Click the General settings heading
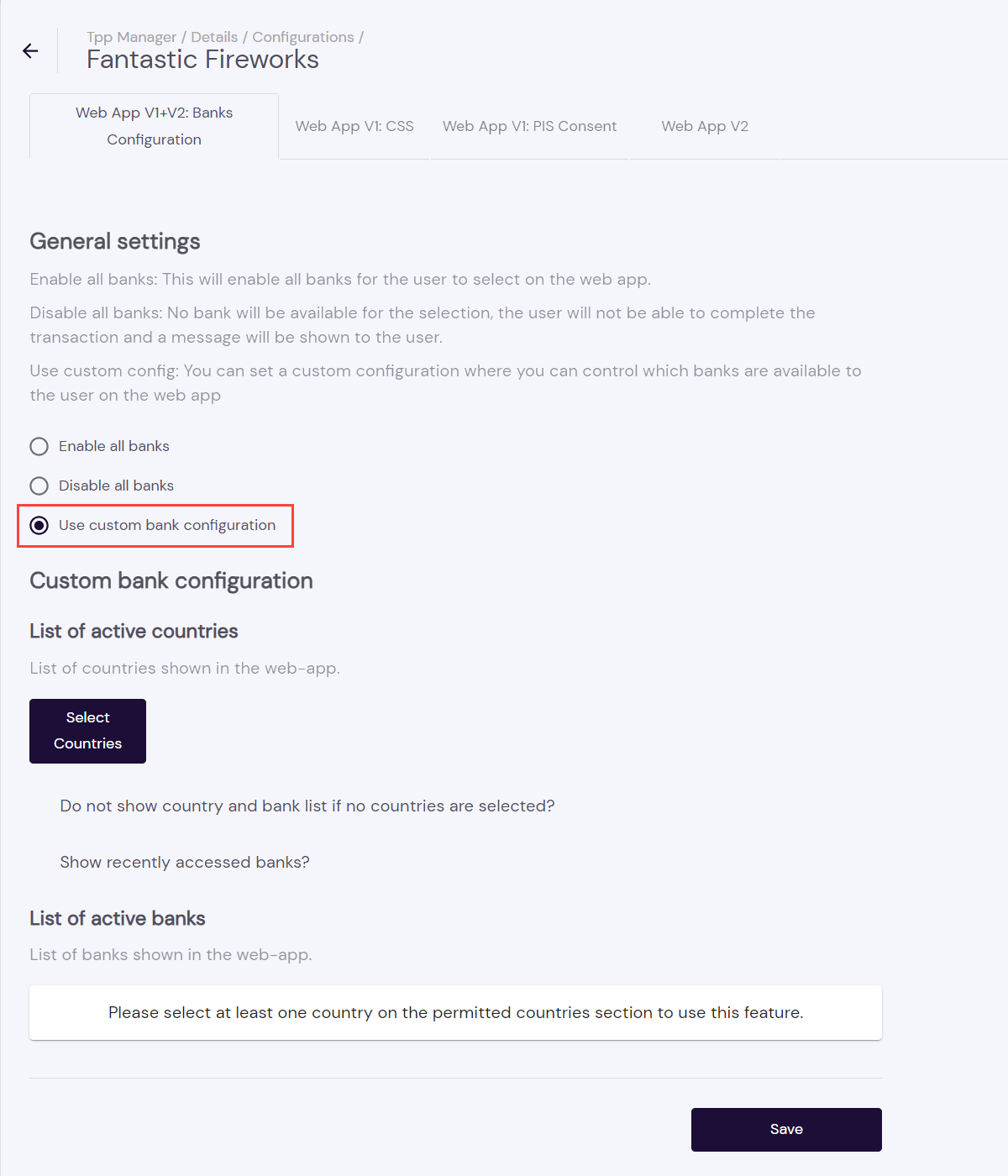The height and width of the screenshot is (1176, 1008). tap(115, 242)
